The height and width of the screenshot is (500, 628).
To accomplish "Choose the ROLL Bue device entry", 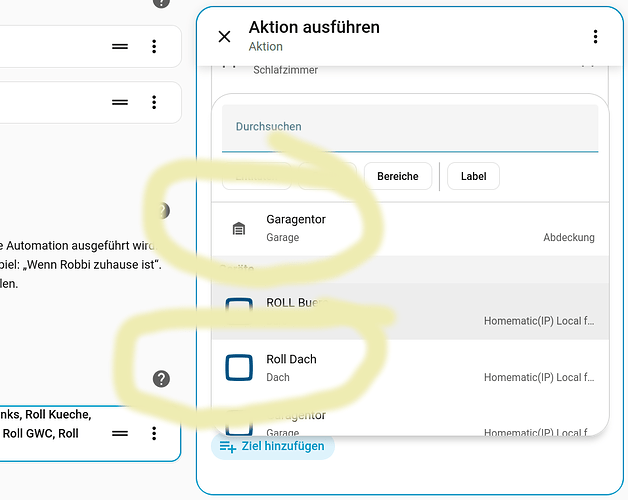I will pyautogui.click(x=410, y=311).
